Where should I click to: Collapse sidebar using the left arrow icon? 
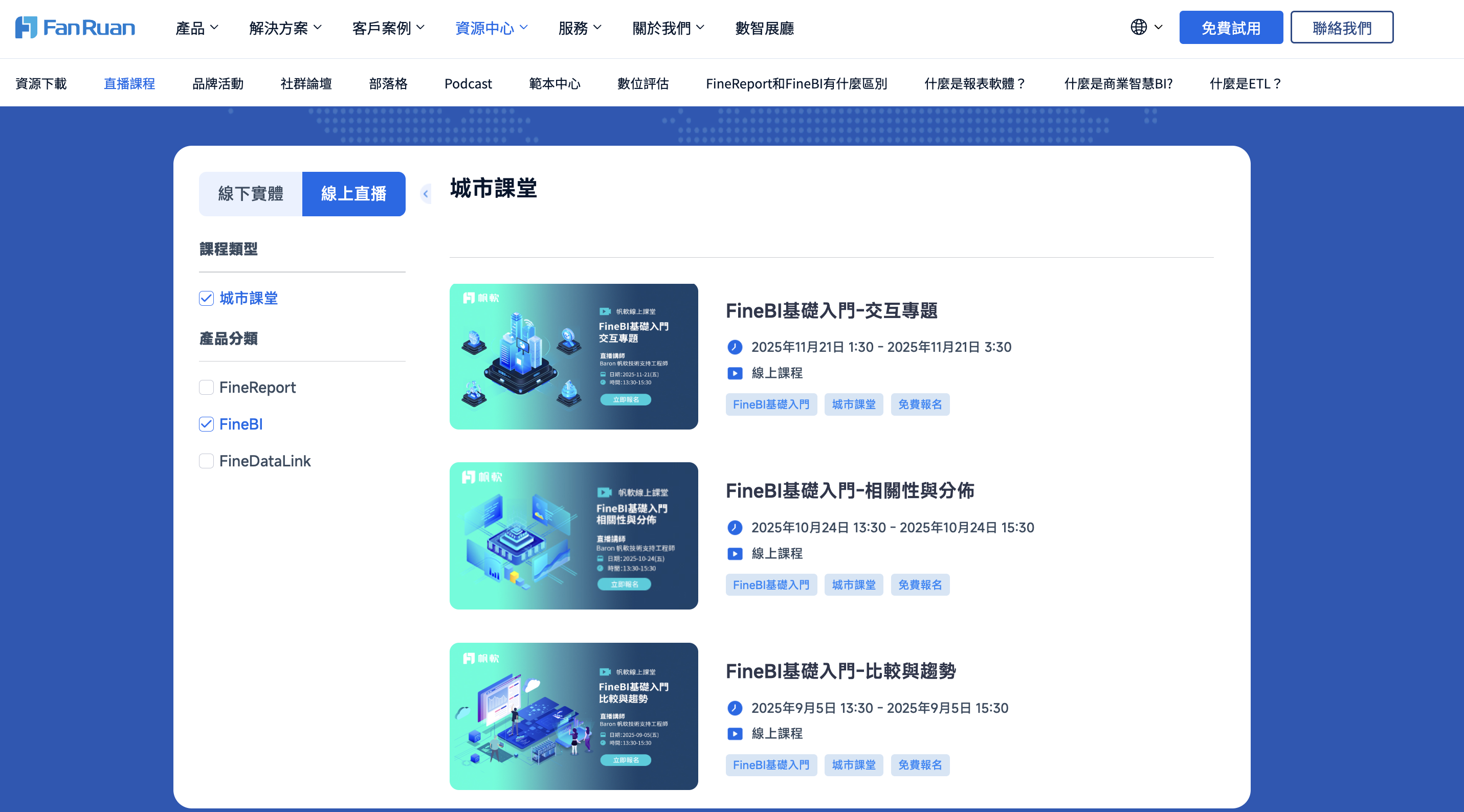pos(425,194)
